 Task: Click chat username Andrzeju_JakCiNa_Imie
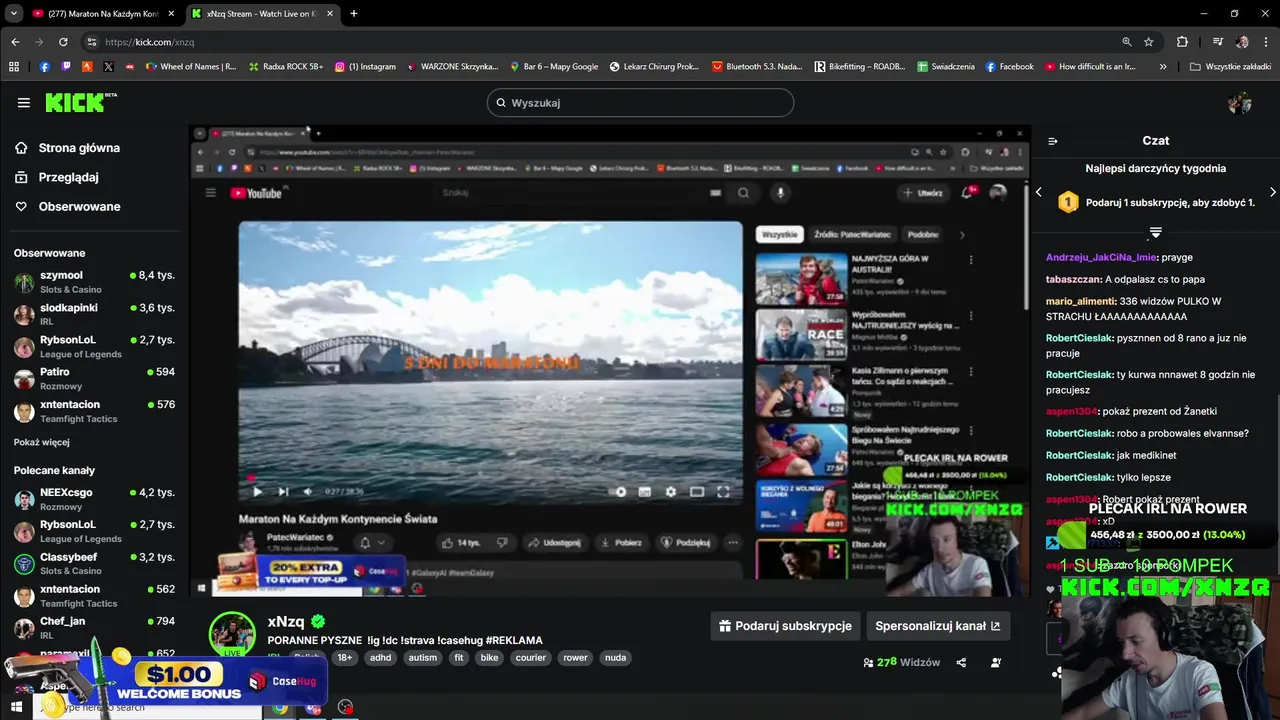1101,258
